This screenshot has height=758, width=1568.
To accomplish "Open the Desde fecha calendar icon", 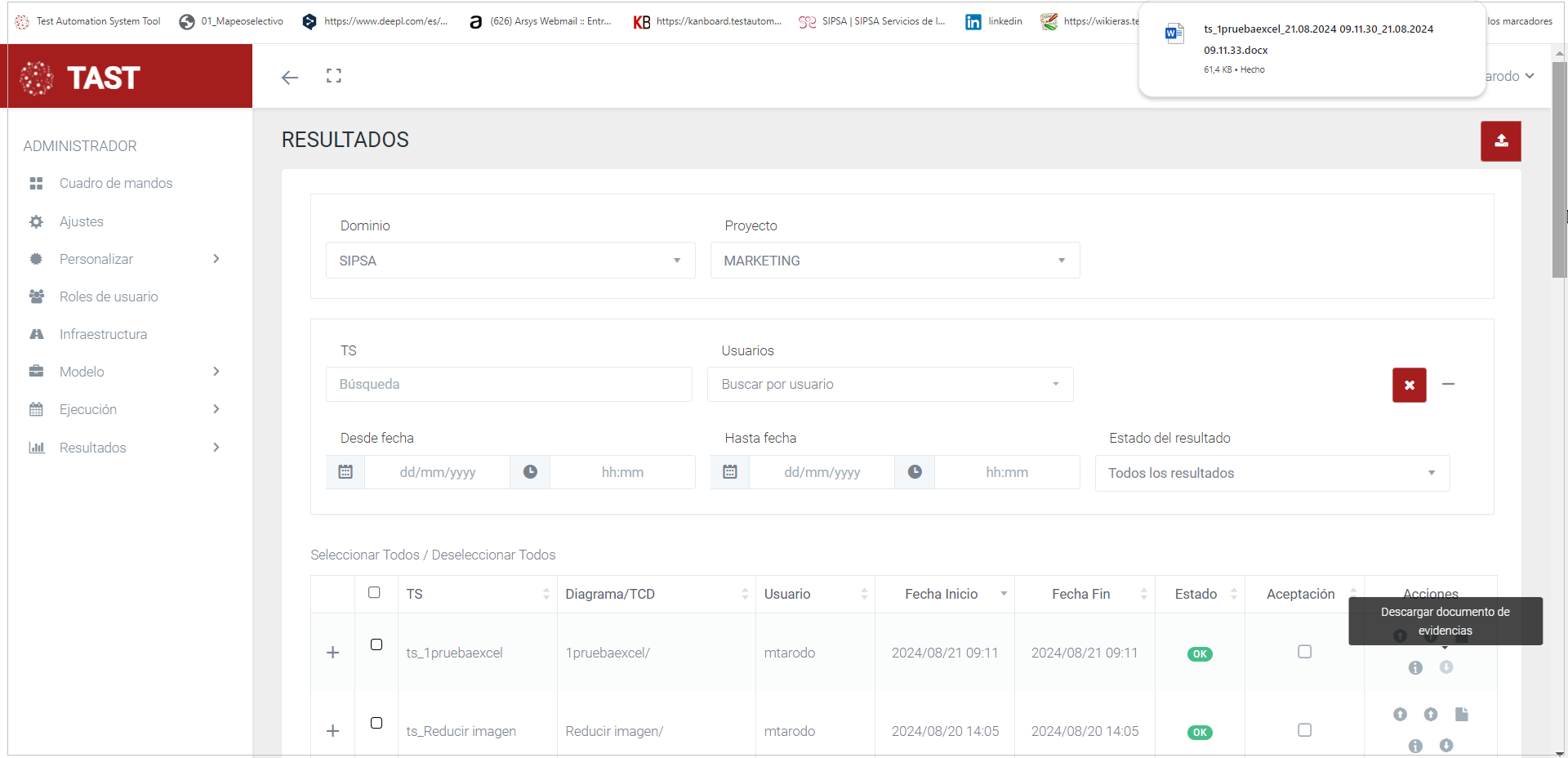I will pos(345,472).
